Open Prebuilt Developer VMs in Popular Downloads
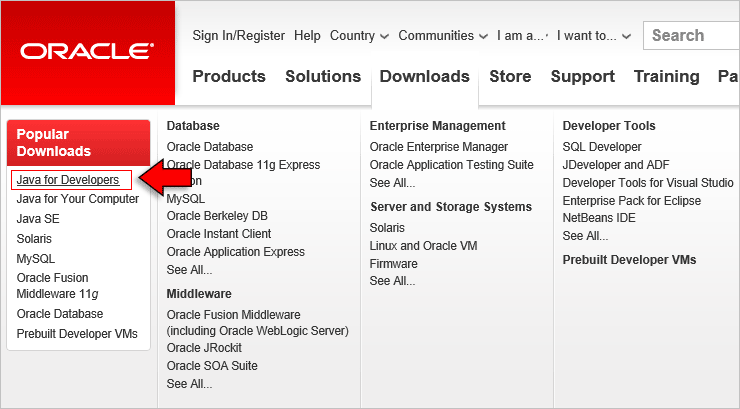Viewport: 740px width, 409px height. (x=77, y=334)
